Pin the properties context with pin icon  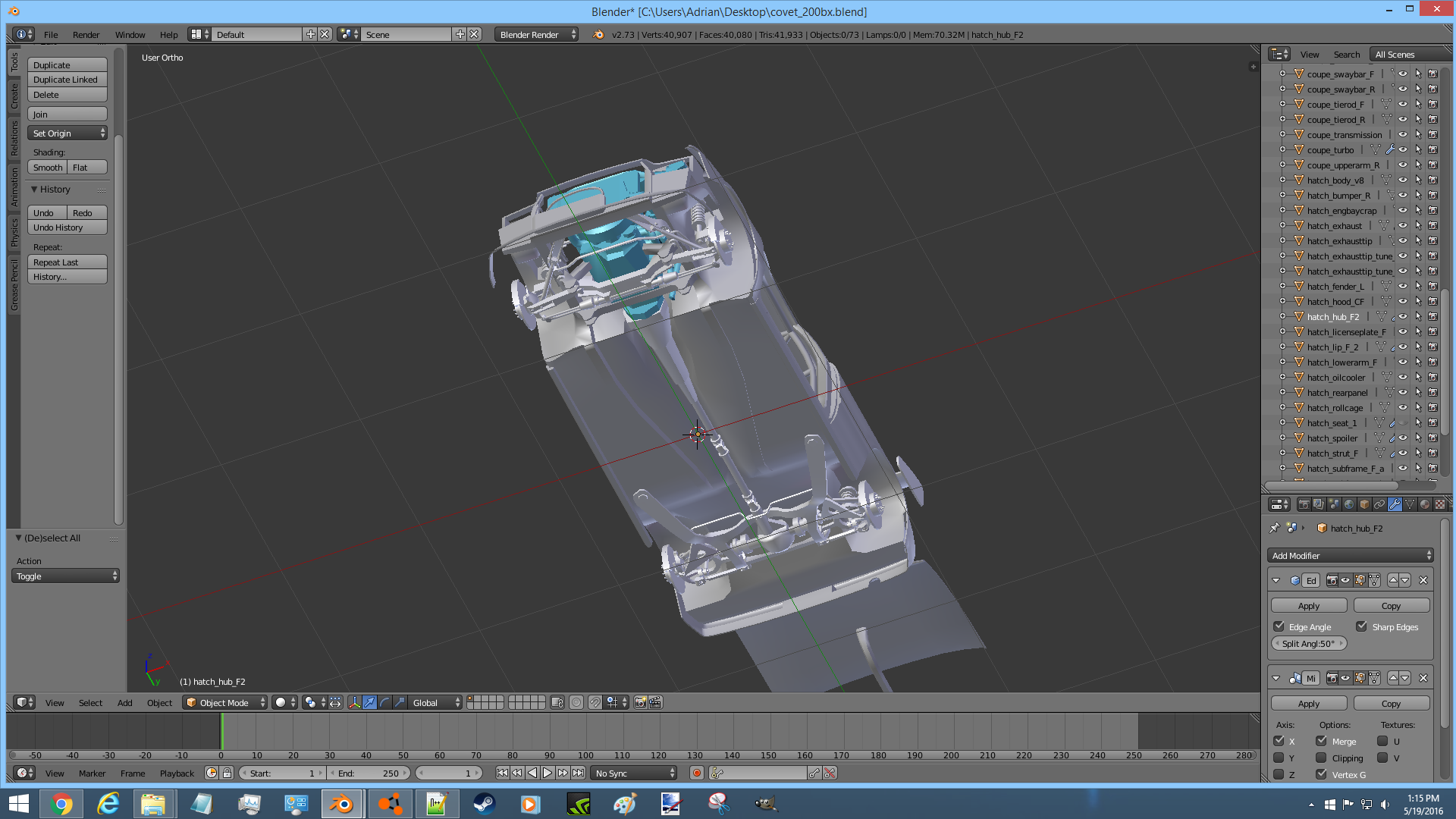[1274, 528]
